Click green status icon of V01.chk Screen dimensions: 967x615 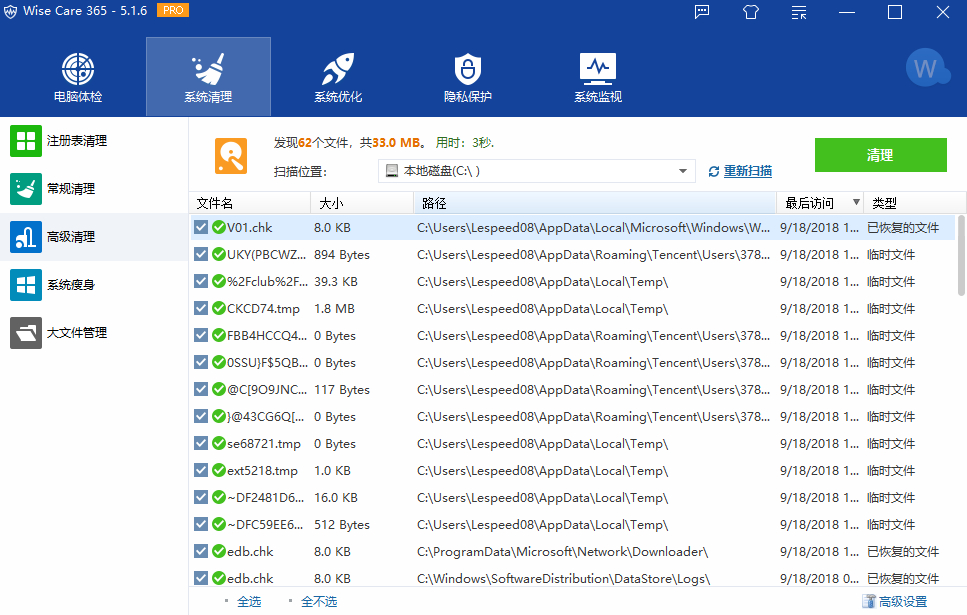(219, 227)
